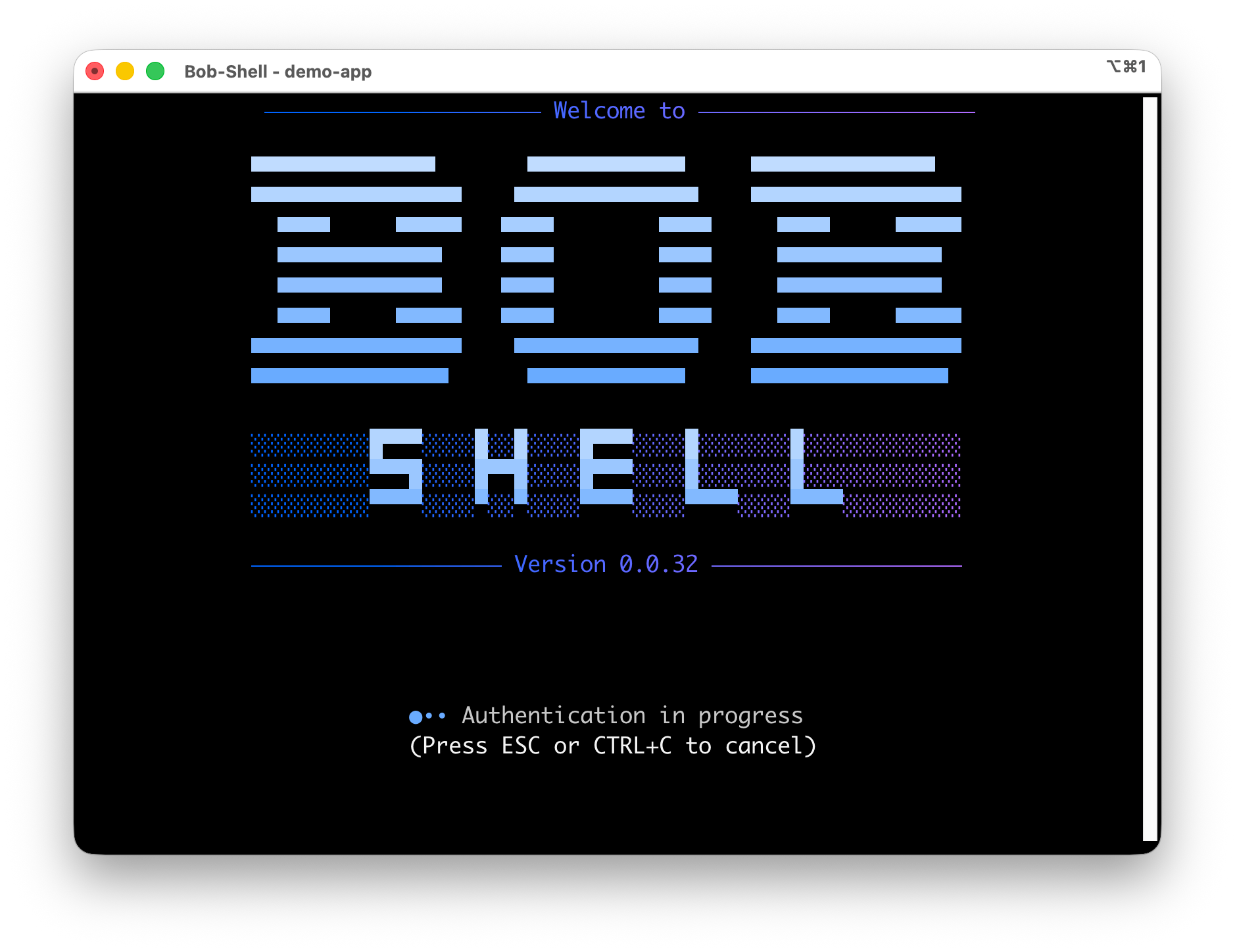1235x952 pixels.
Task: Click the "Bob-Shell - demo-app" window title
Action: pos(278,71)
